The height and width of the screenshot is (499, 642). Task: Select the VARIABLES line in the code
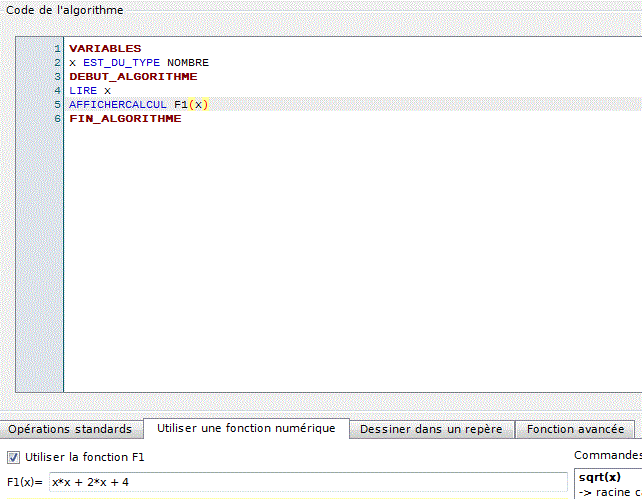coord(105,48)
